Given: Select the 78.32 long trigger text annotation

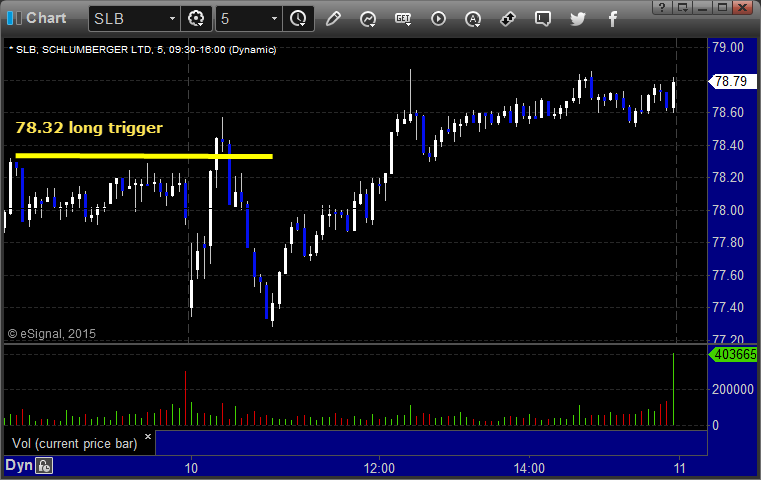Looking at the screenshot, I should 89,128.
